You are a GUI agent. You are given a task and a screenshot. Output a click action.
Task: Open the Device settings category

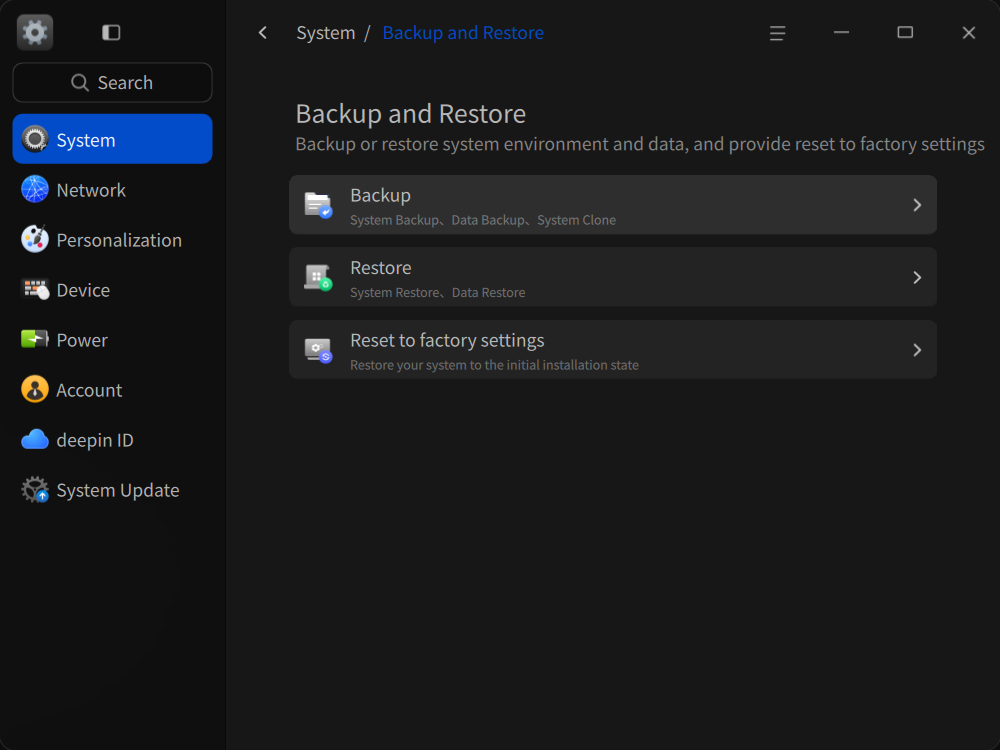pyautogui.click(x=112, y=290)
